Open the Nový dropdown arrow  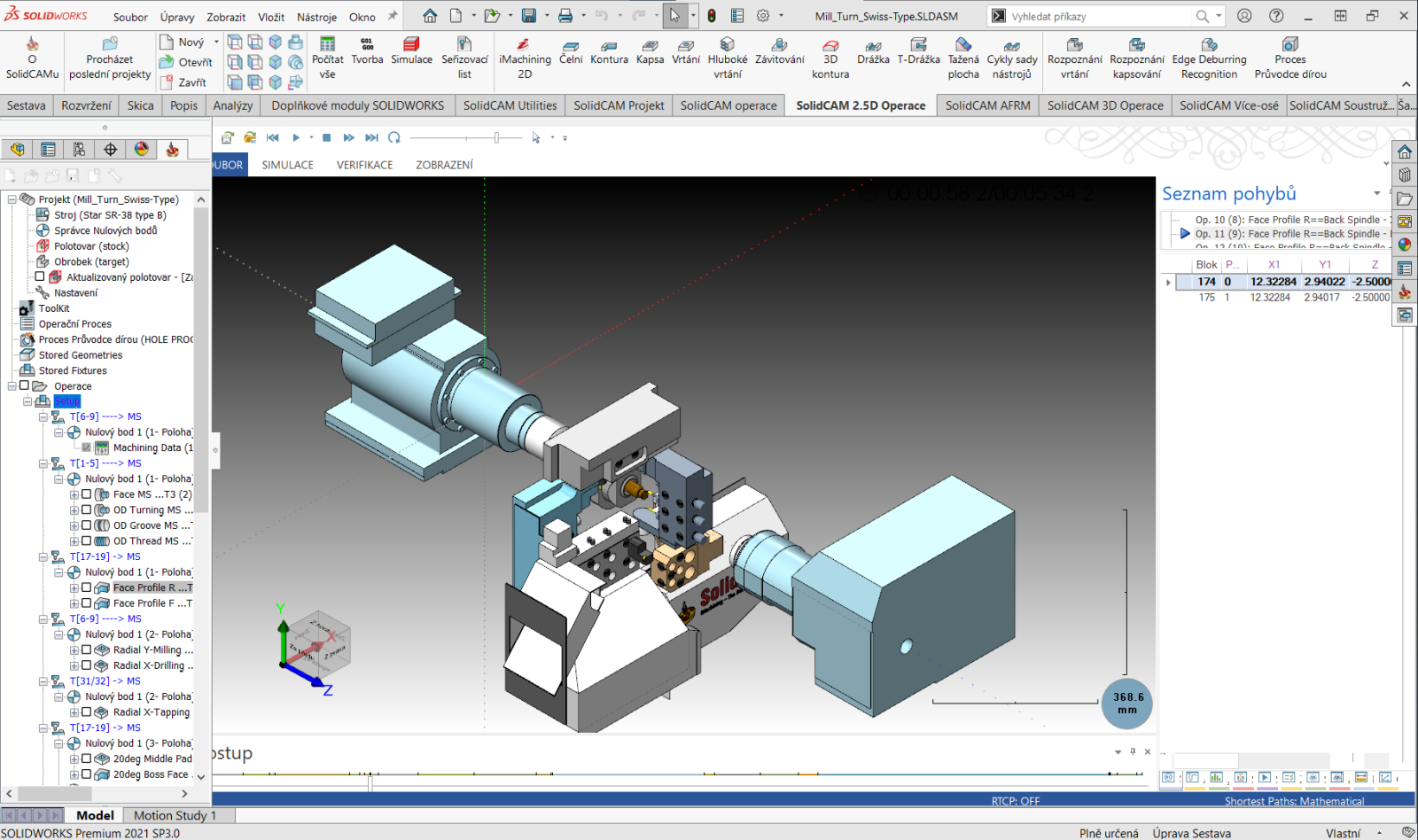pyautogui.click(x=216, y=42)
